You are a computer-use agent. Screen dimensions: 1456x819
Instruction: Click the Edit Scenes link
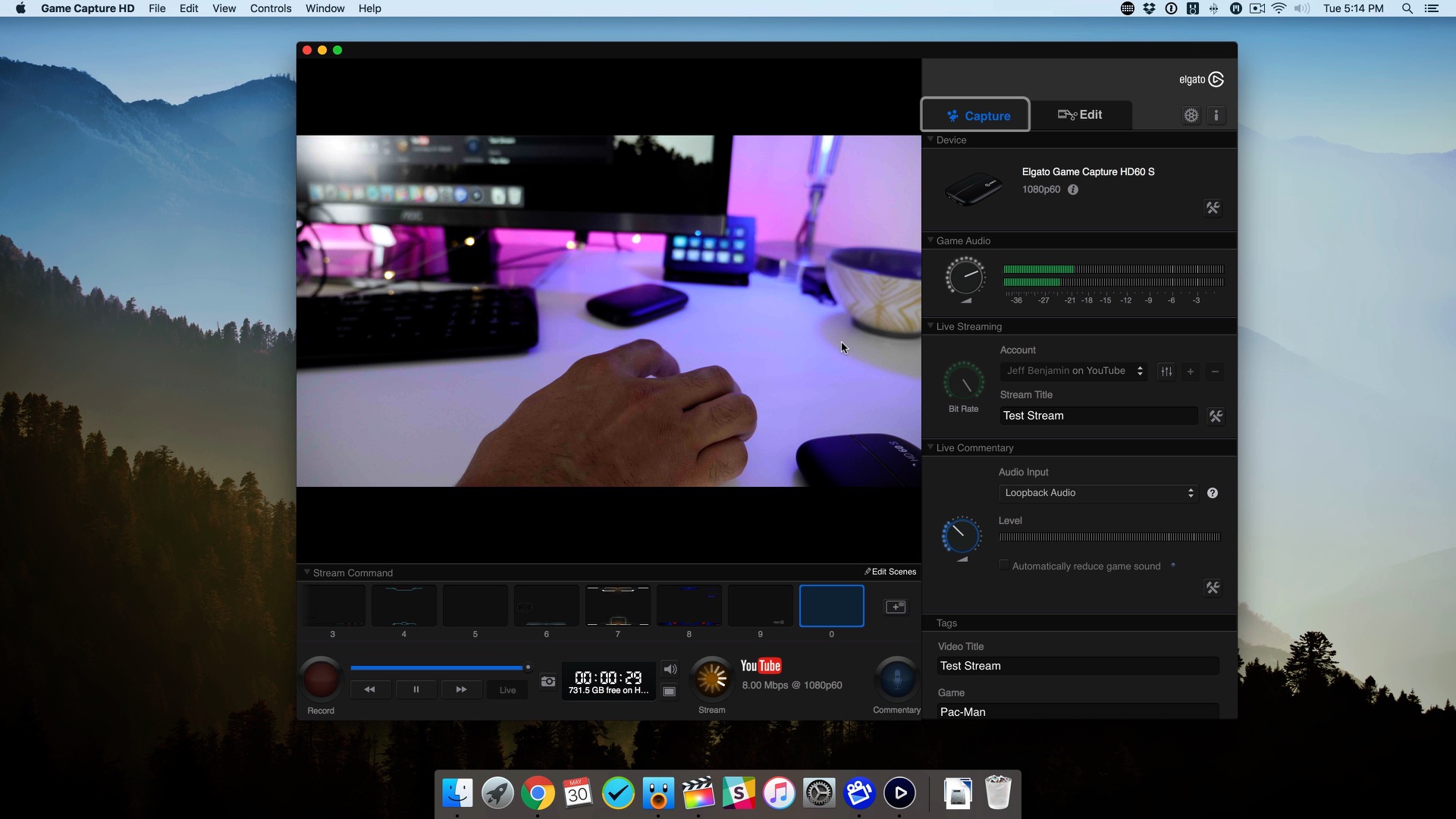pos(890,572)
